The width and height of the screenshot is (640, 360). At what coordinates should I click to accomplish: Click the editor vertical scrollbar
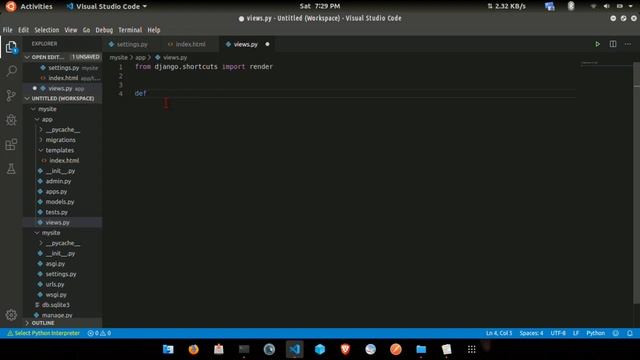tap(637, 182)
